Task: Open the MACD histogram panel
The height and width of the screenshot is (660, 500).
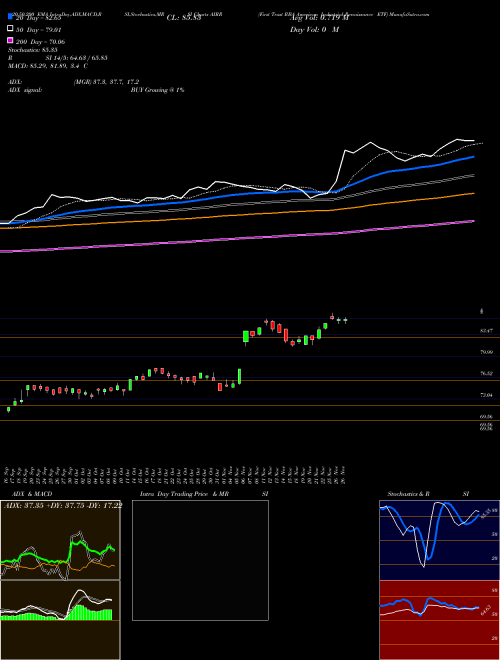Action: pyautogui.click(x=60, y=620)
